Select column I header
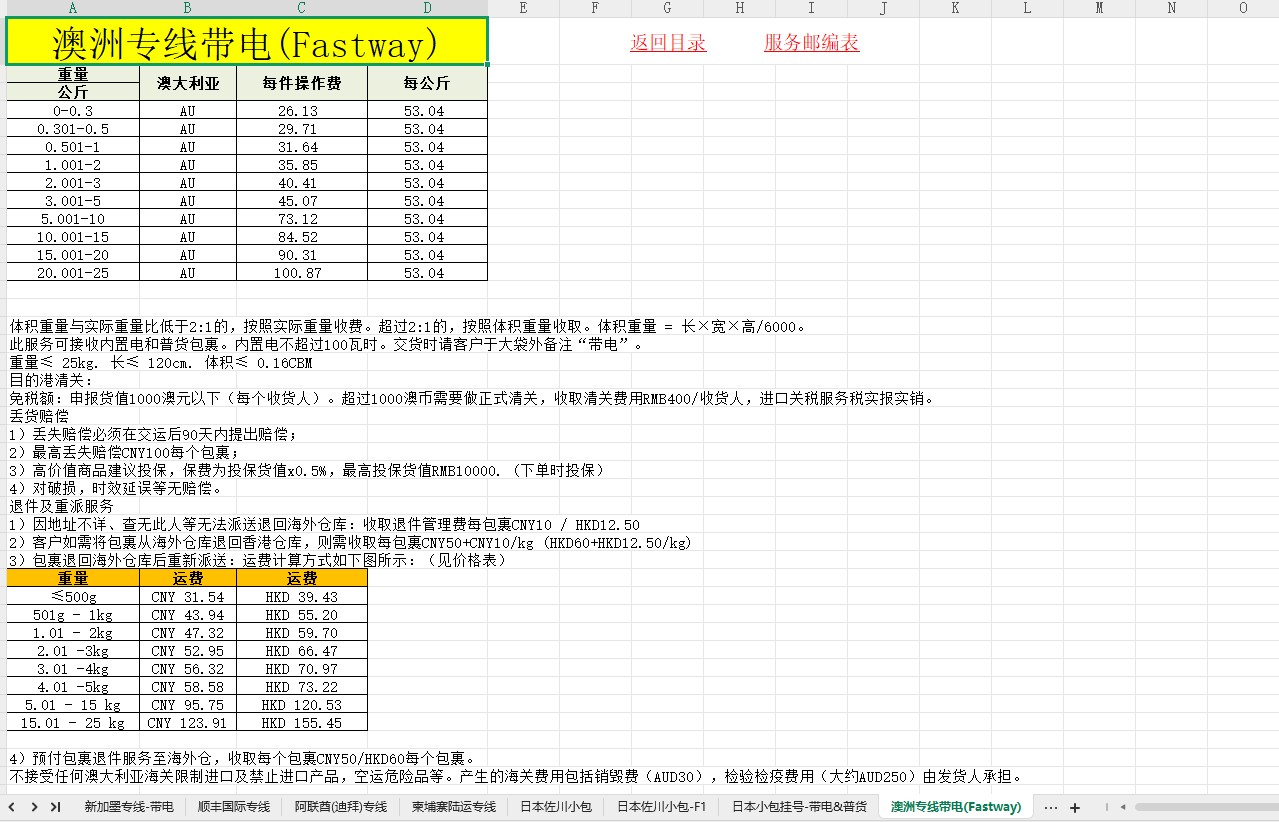 [811, 8]
